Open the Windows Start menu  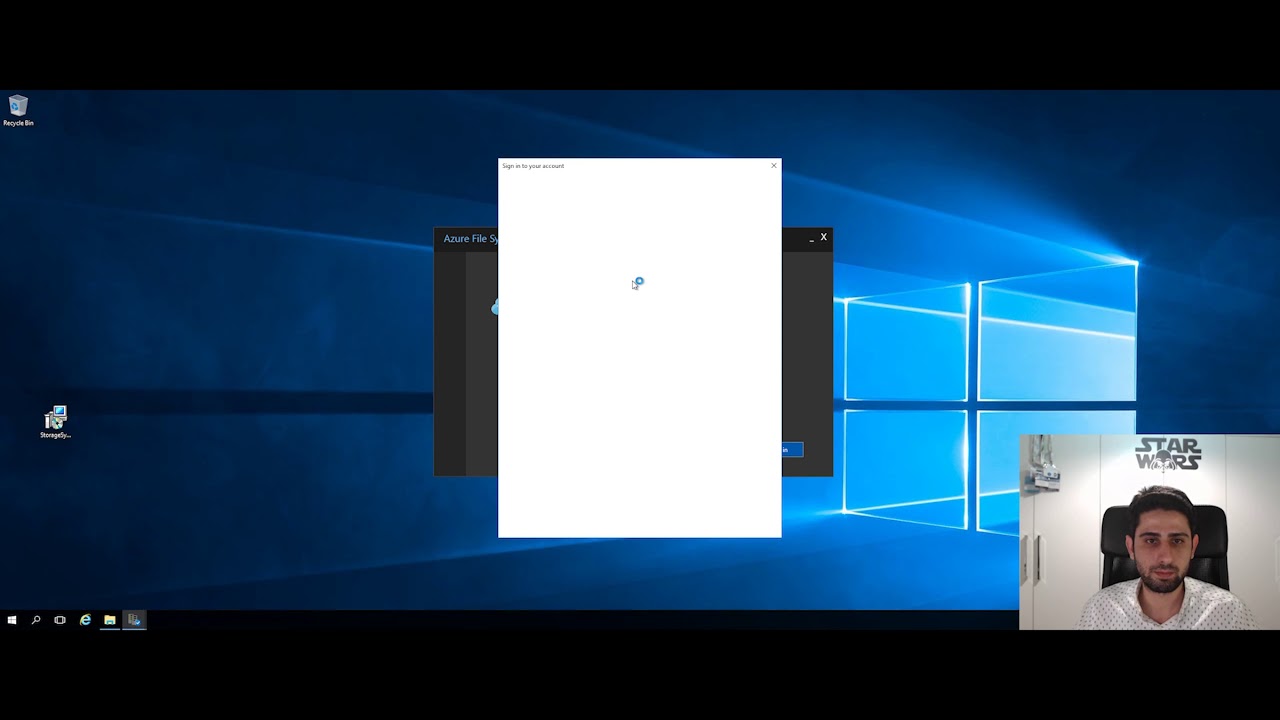[12, 620]
